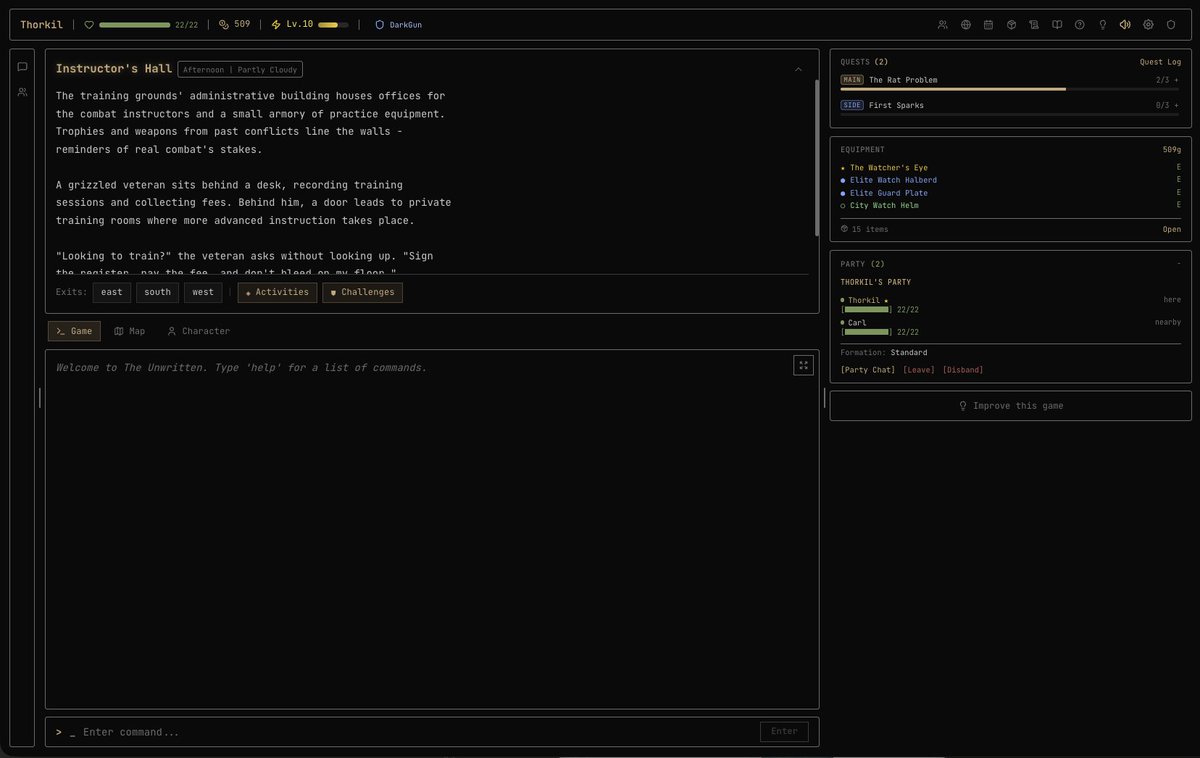The height and width of the screenshot is (758, 1200).
Task: Open the world globe icon
Action: 966,24
